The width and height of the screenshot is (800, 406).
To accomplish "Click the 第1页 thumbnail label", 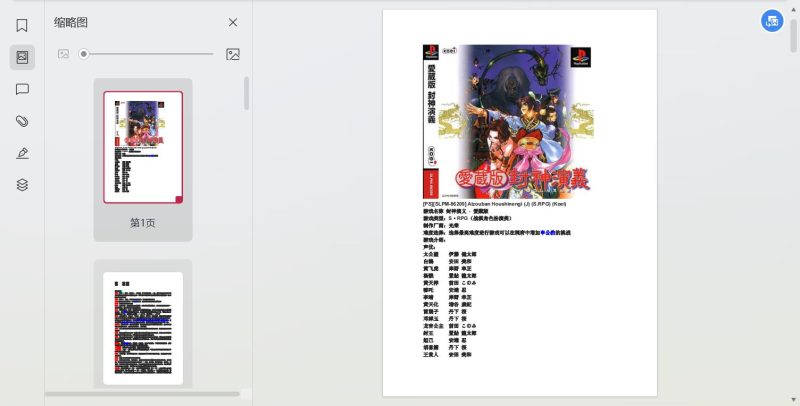I will pyautogui.click(x=143, y=223).
